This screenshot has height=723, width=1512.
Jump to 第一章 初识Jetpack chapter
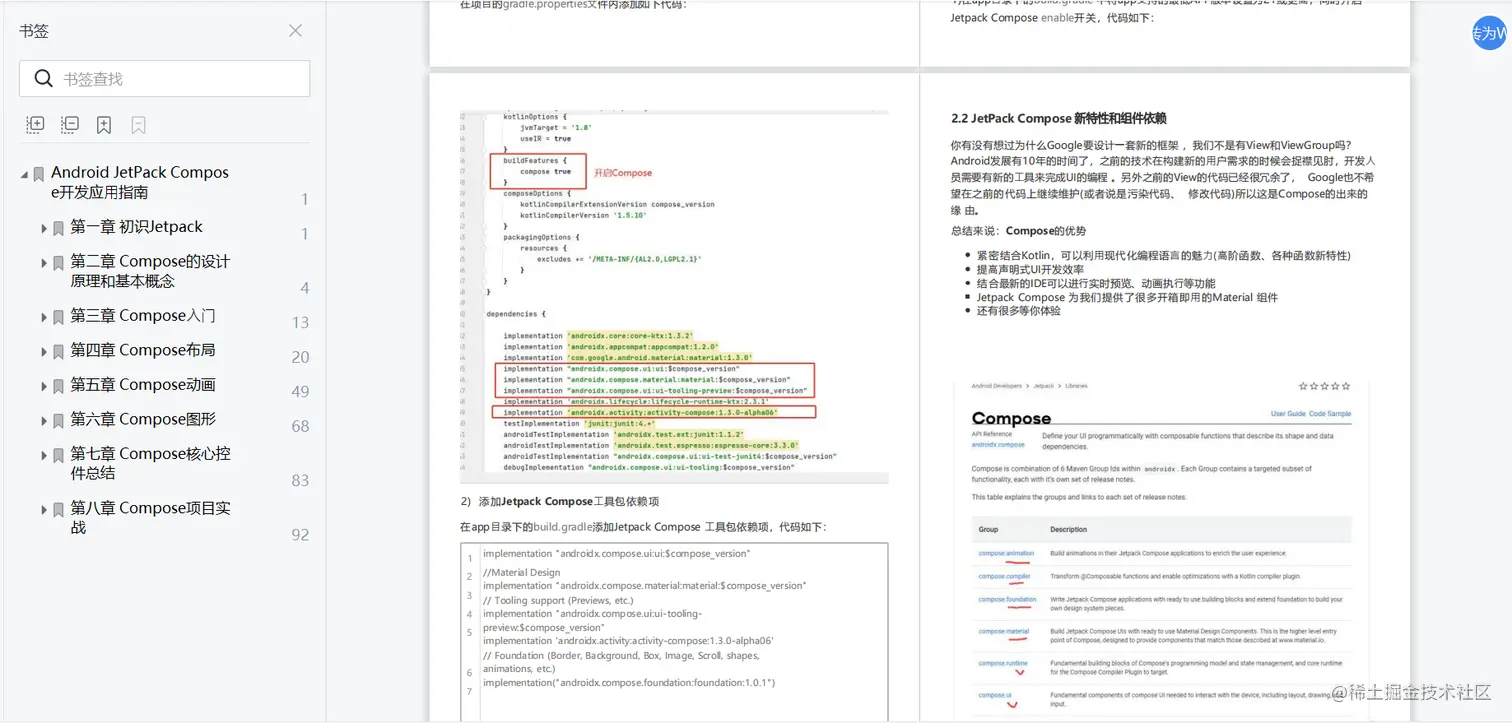136,227
